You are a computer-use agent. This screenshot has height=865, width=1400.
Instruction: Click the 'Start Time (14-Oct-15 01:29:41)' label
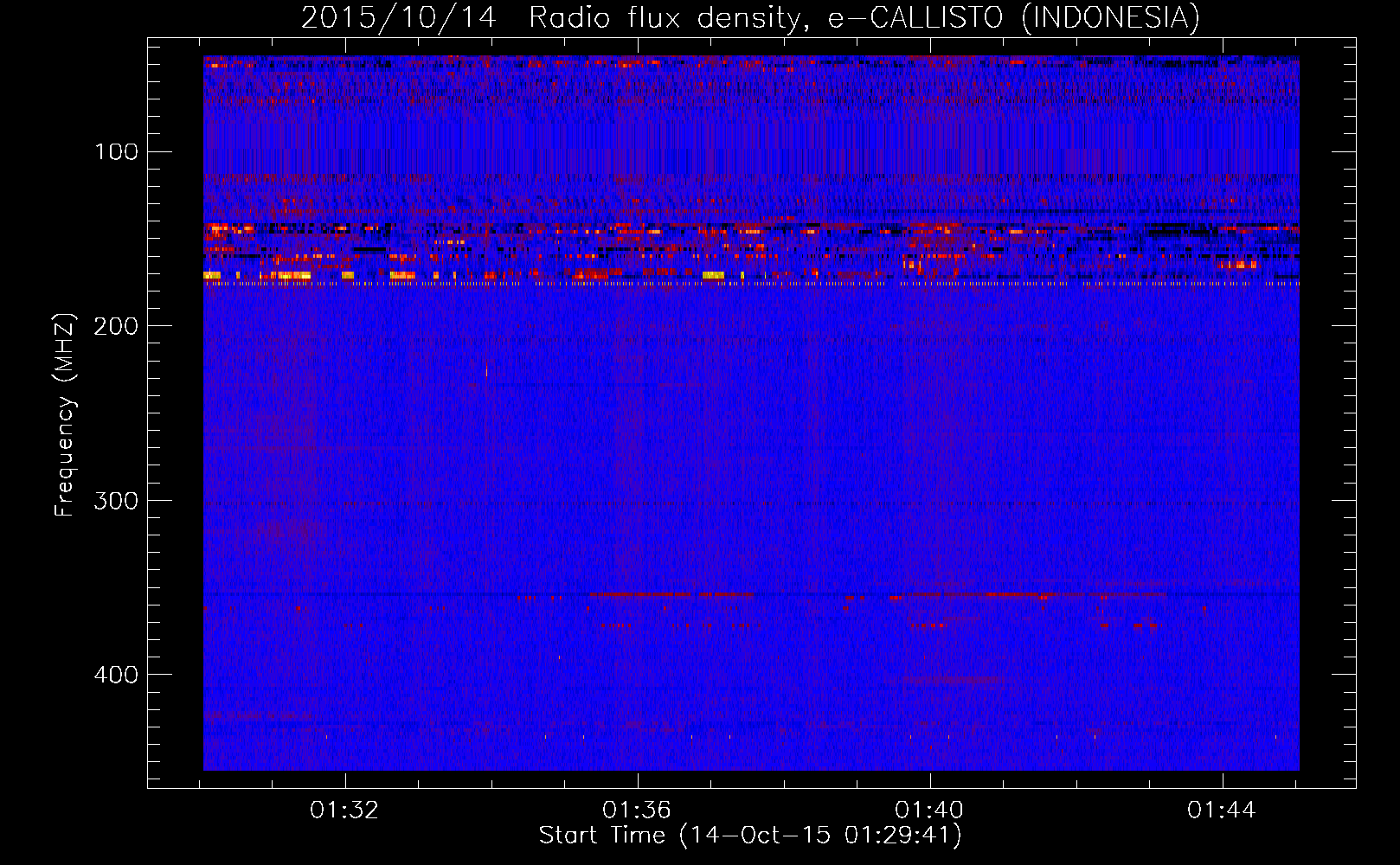point(750,836)
